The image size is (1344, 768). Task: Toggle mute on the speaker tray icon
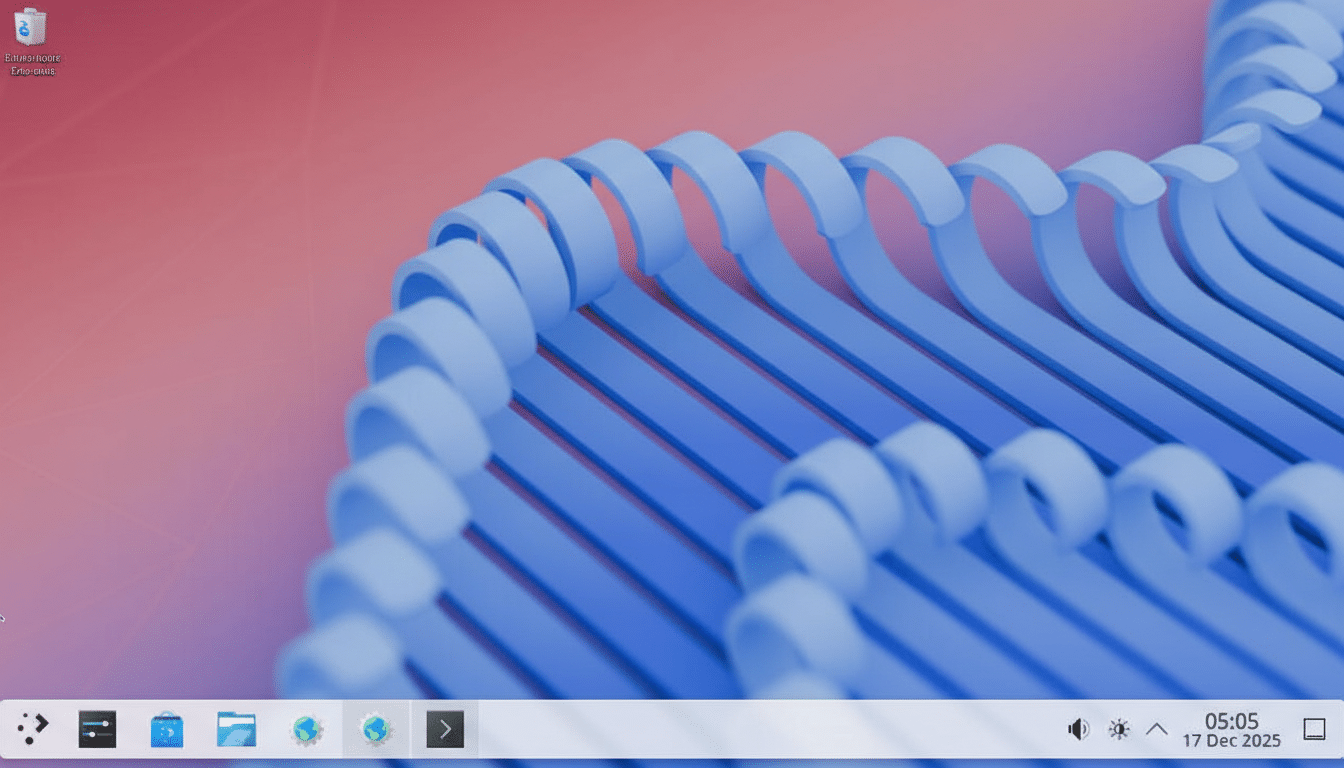pos(1078,728)
